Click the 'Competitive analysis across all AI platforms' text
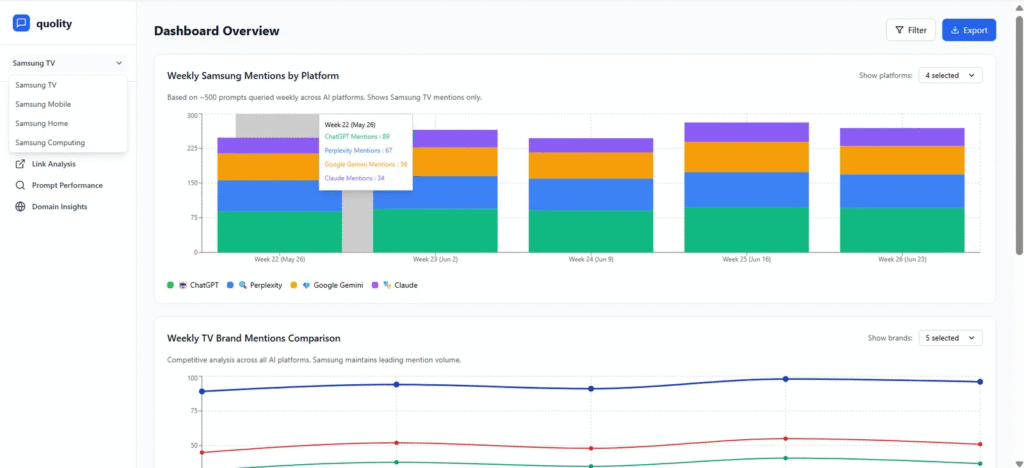 pos(314,360)
